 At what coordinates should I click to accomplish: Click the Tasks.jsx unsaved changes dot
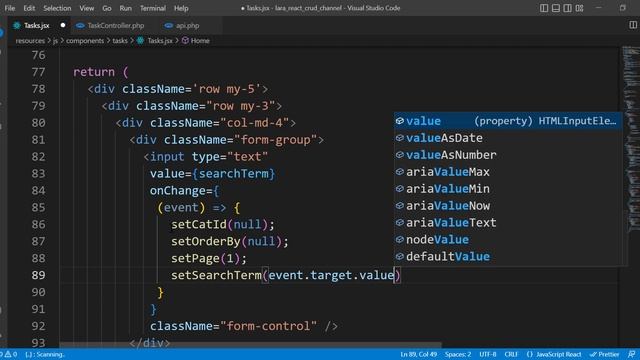click(x=63, y=25)
